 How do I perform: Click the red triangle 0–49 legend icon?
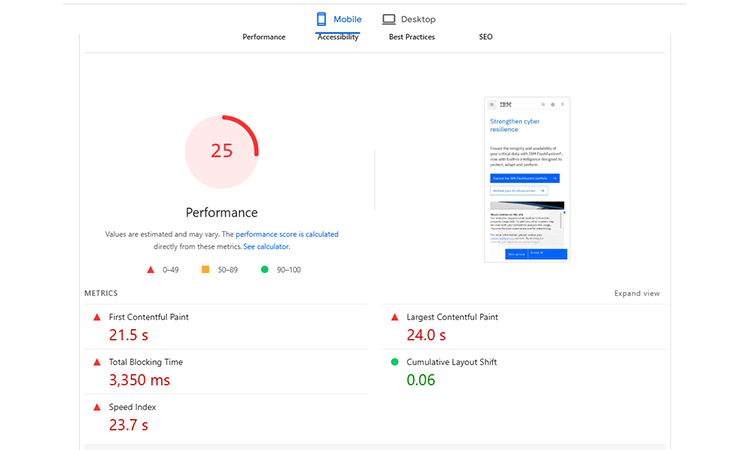tap(150, 270)
